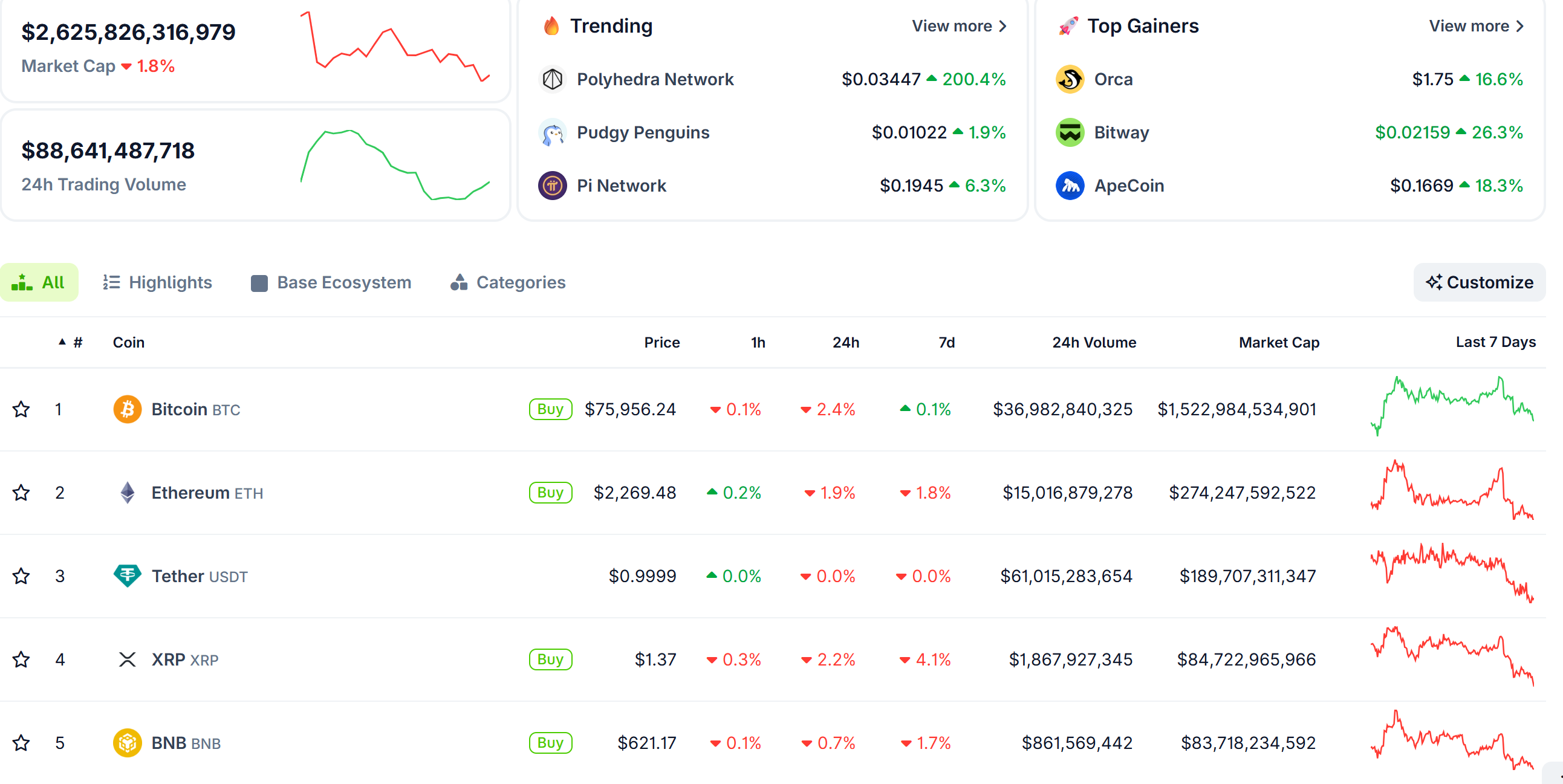This screenshot has width=1563, height=784.
Task: Select the Tether USDT logo
Action: point(127,576)
